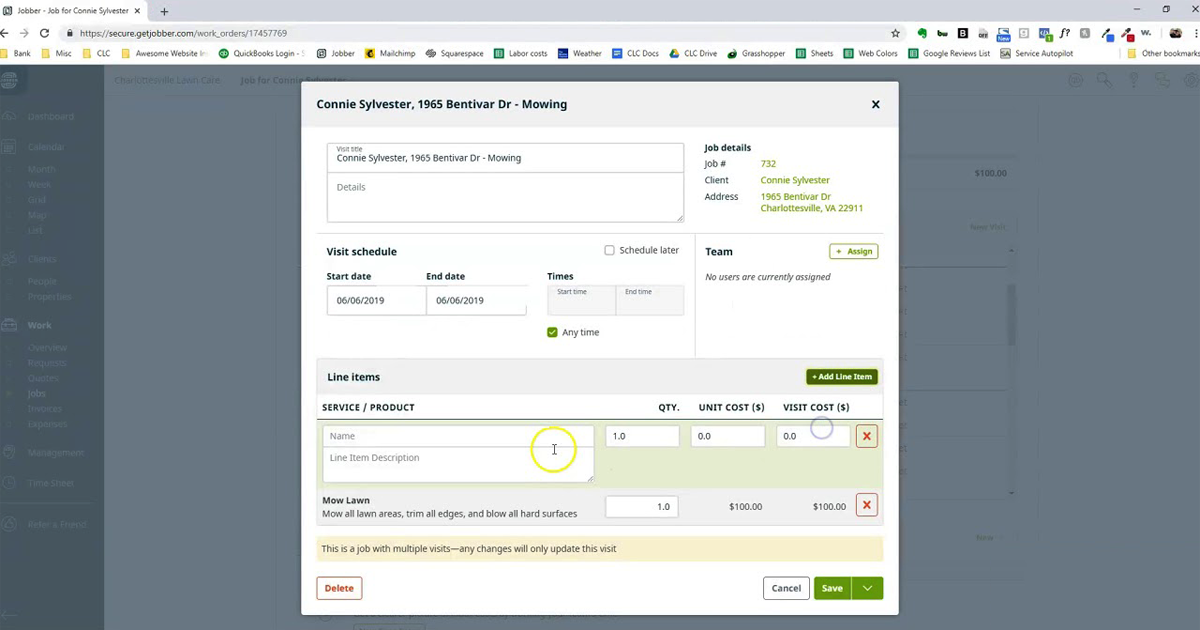Open a new browser tab

[x=164, y=11]
